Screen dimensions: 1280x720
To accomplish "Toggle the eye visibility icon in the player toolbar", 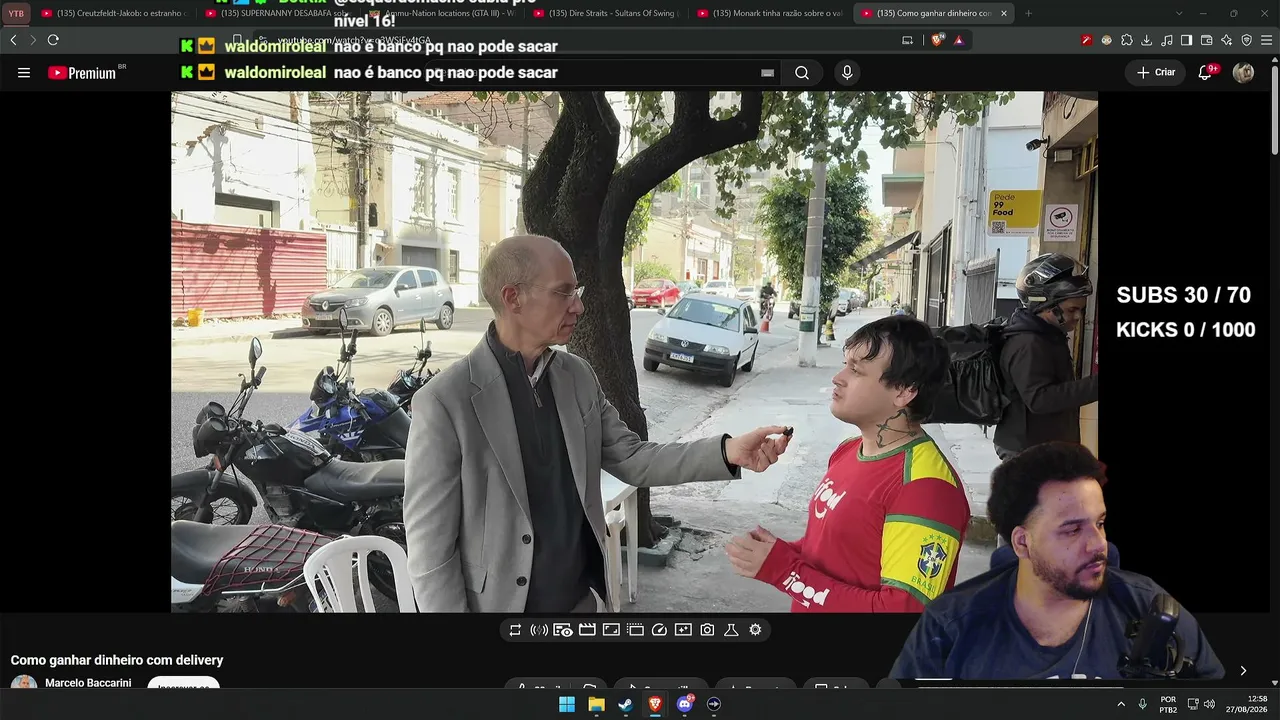I will coord(563,630).
